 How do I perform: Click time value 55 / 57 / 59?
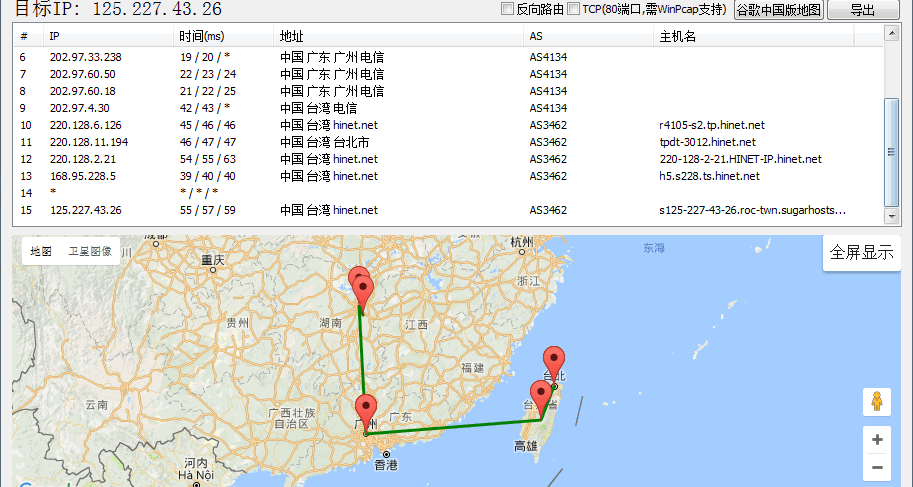click(x=208, y=210)
